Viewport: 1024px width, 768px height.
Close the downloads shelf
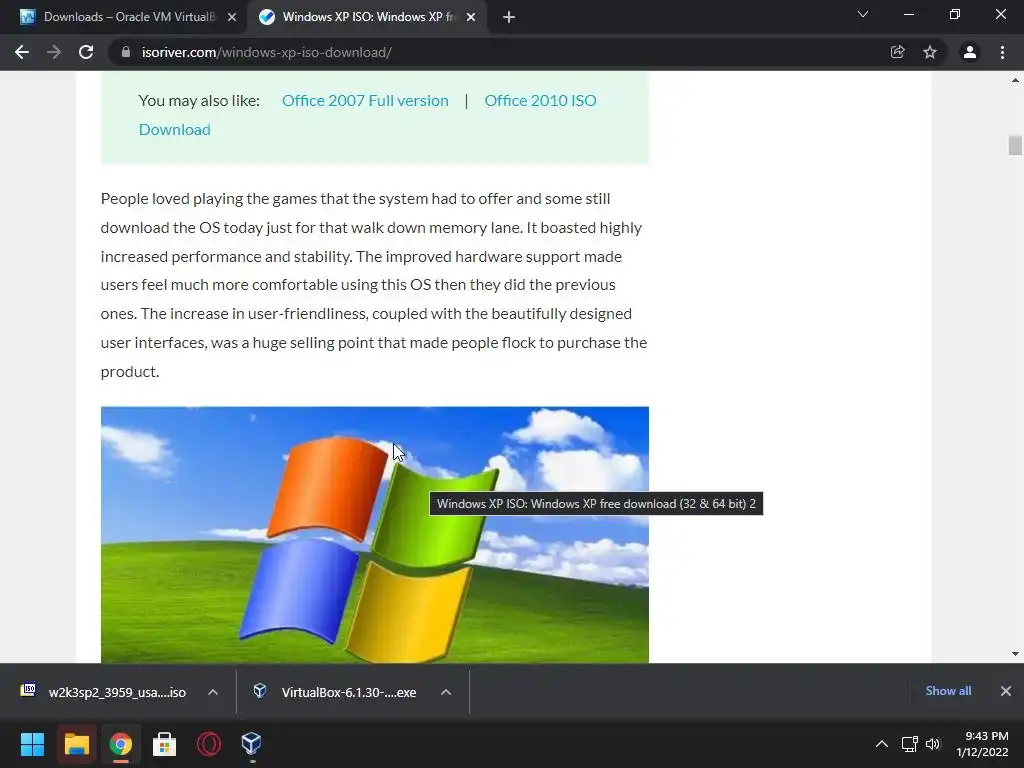[1006, 691]
